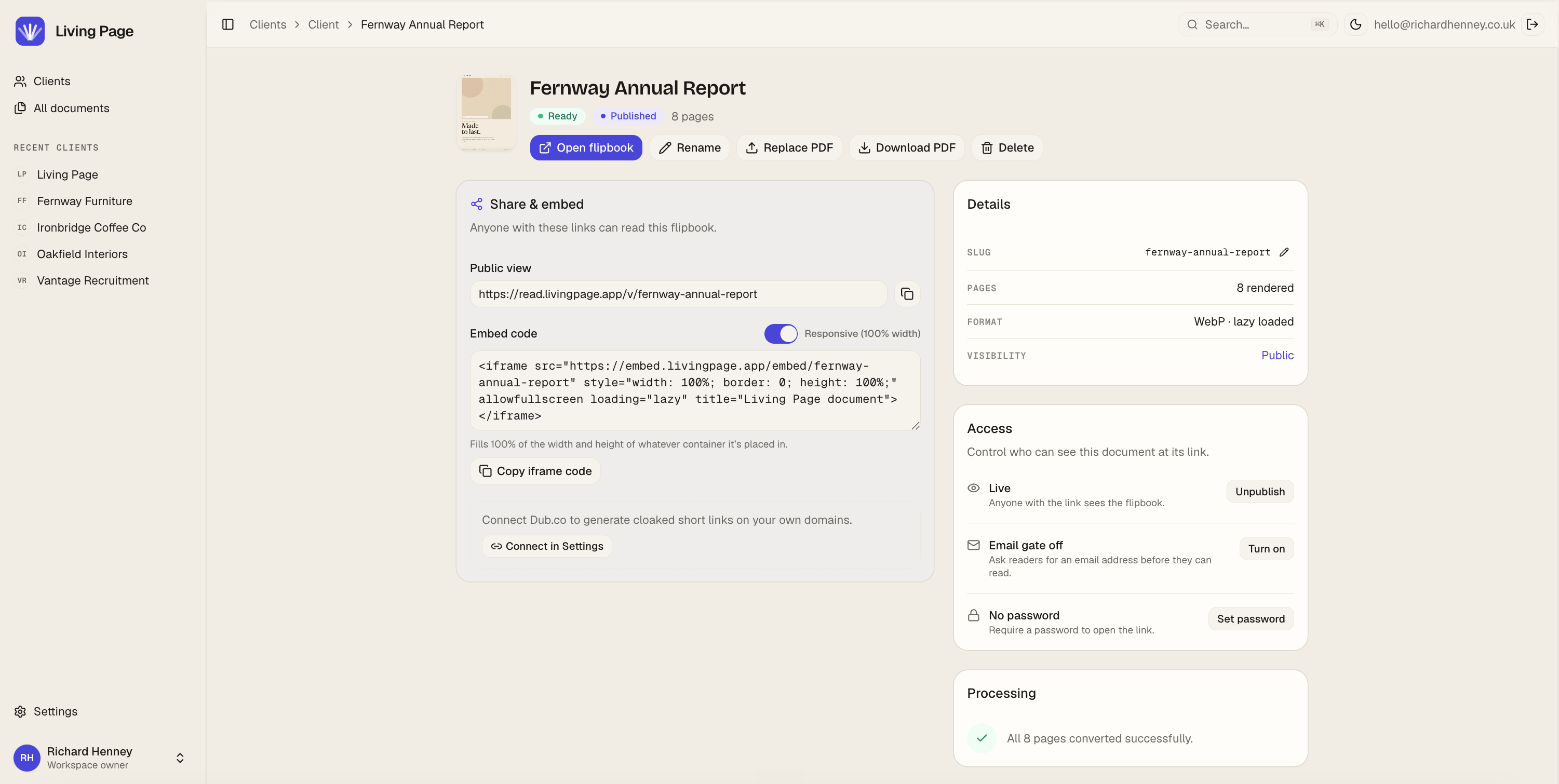The height and width of the screenshot is (784, 1559).
Task: Click the Email gate envelope icon
Action: pos(973,545)
